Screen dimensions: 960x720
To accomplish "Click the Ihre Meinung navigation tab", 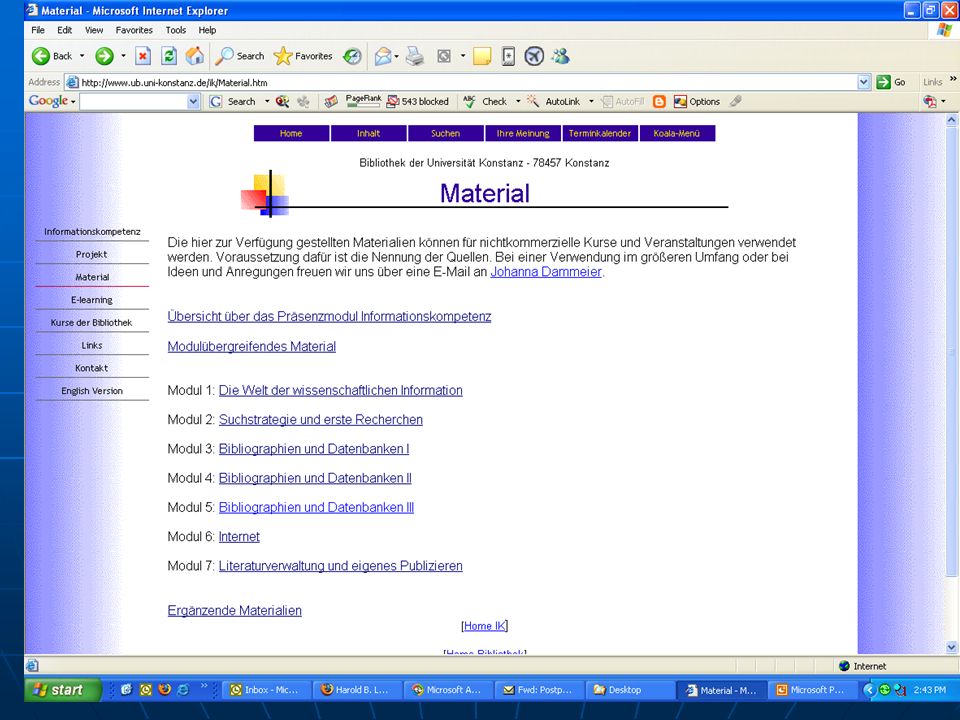I will [523, 133].
